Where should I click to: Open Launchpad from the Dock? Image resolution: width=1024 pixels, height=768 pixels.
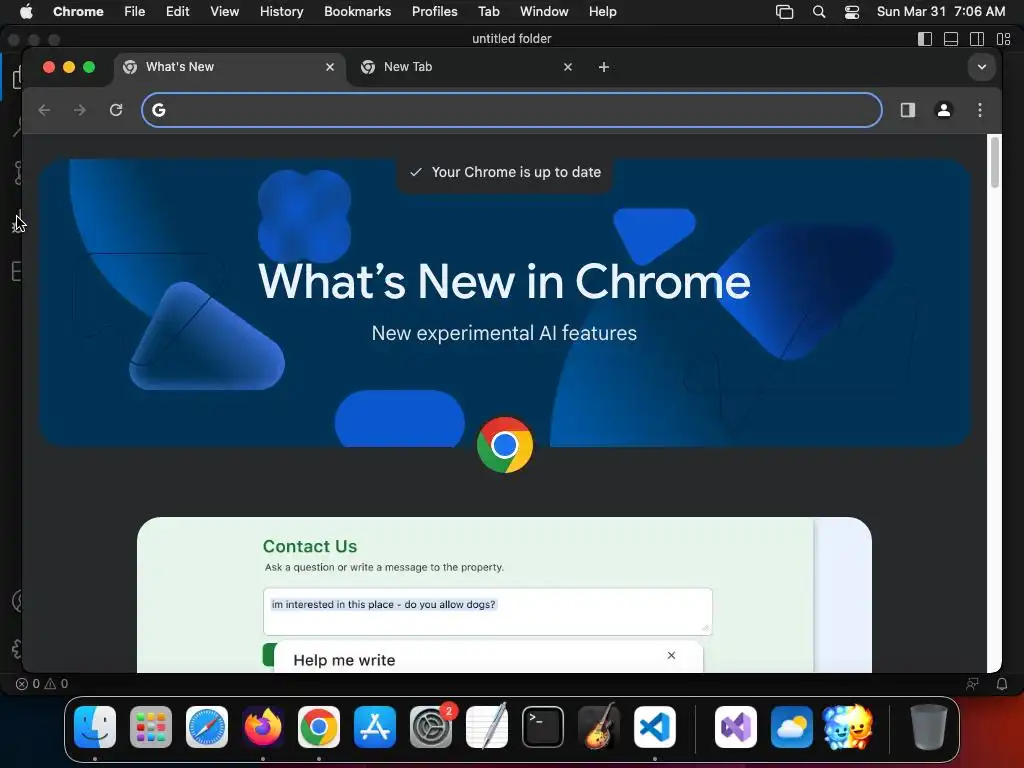[151, 727]
